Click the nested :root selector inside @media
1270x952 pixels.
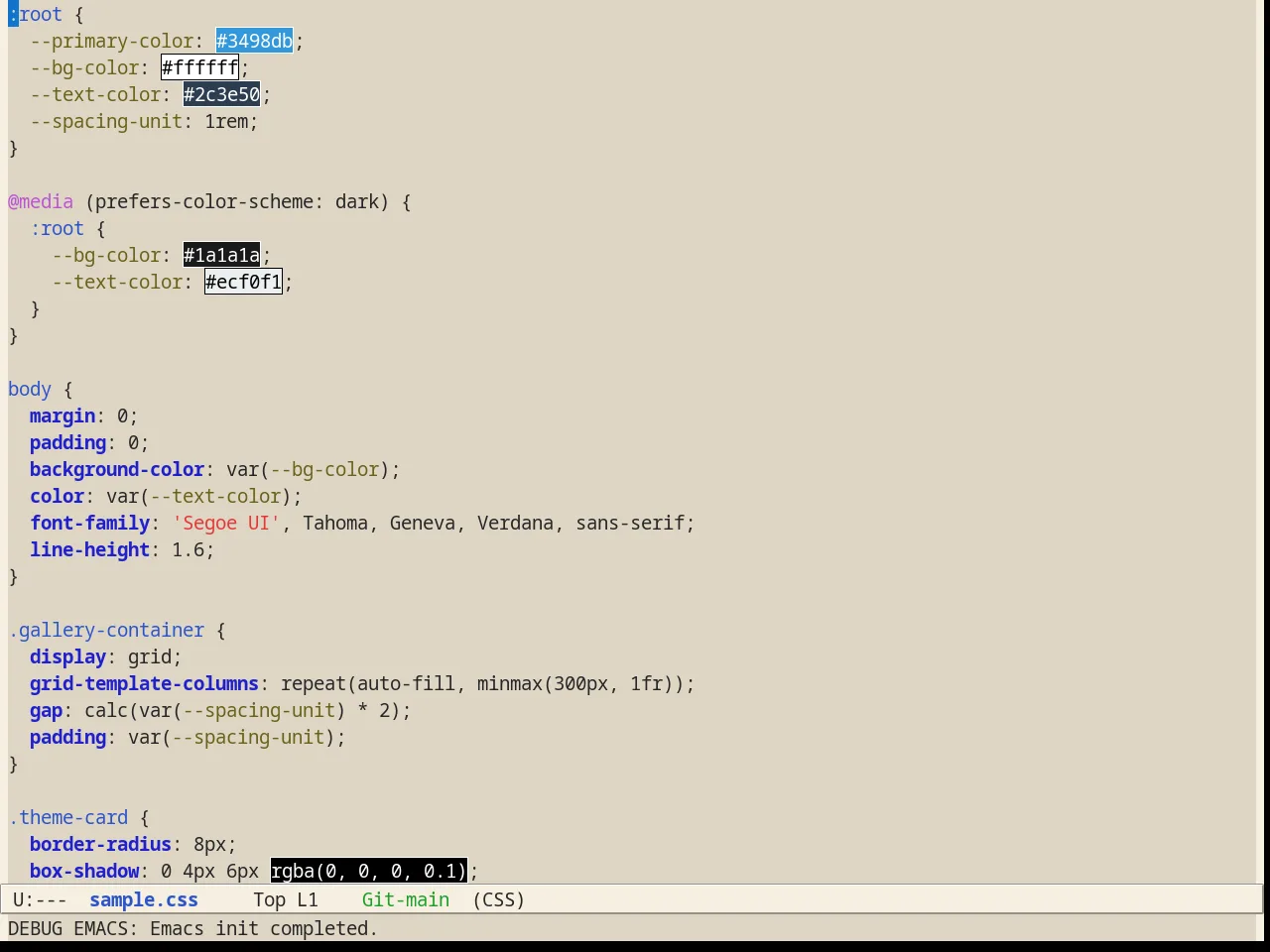57,228
